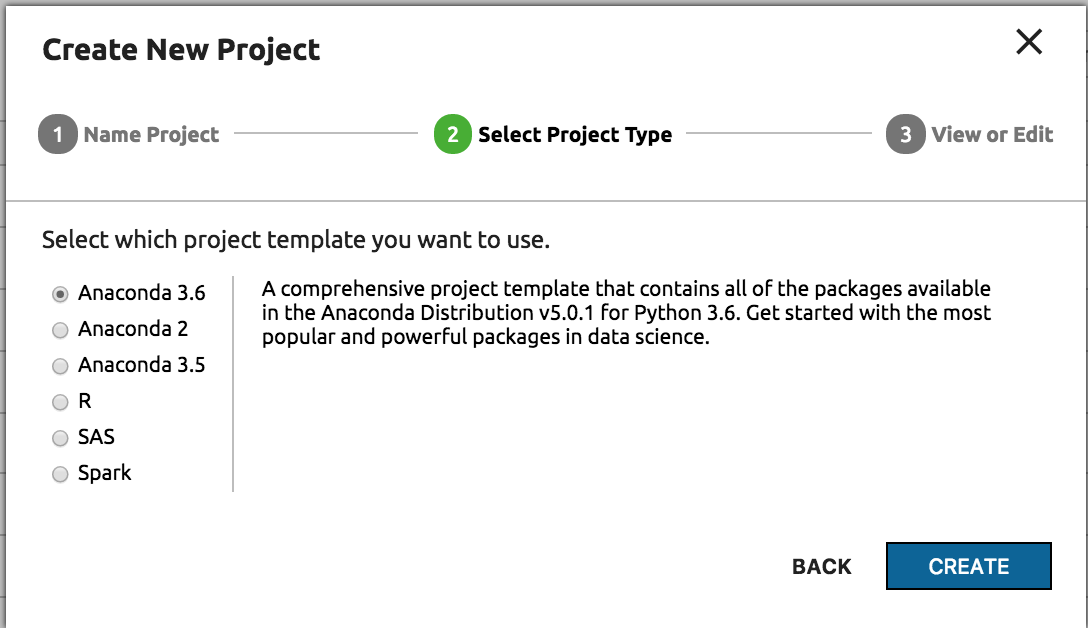The height and width of the screenshot is (628, 1088).
Task: Pick the Anaconda 3.5 radio button
Action: 60,366
